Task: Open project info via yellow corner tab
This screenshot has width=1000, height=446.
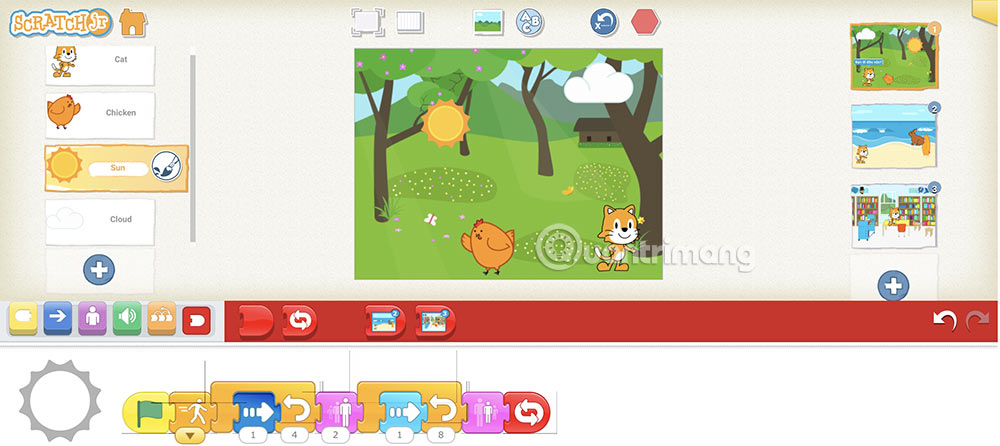Action: 986,10
